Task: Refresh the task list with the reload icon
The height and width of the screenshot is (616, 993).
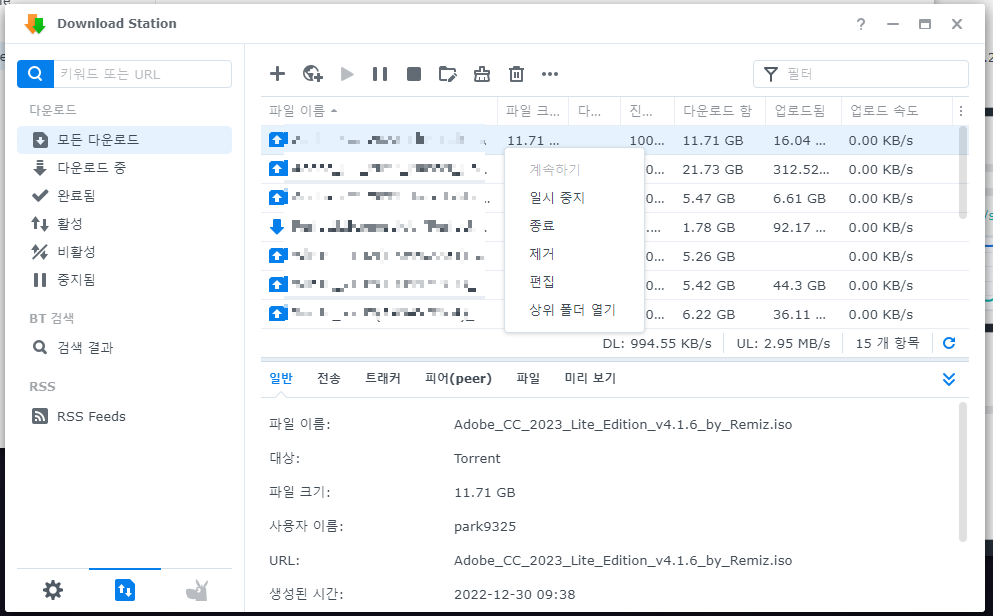Action: click(x=949, y=343)
